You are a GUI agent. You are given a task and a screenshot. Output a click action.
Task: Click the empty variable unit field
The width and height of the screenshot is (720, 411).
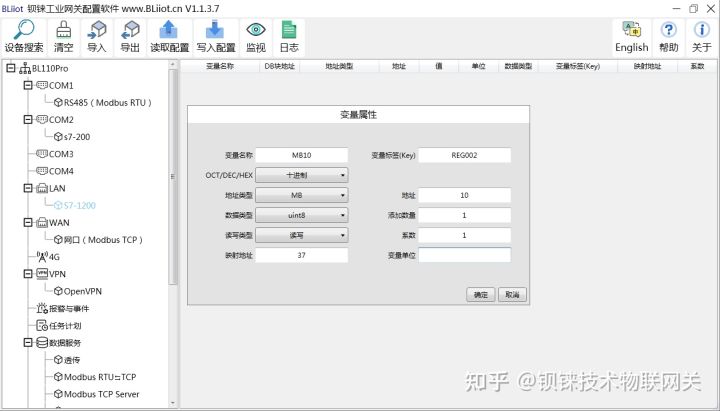click(464, 255)
